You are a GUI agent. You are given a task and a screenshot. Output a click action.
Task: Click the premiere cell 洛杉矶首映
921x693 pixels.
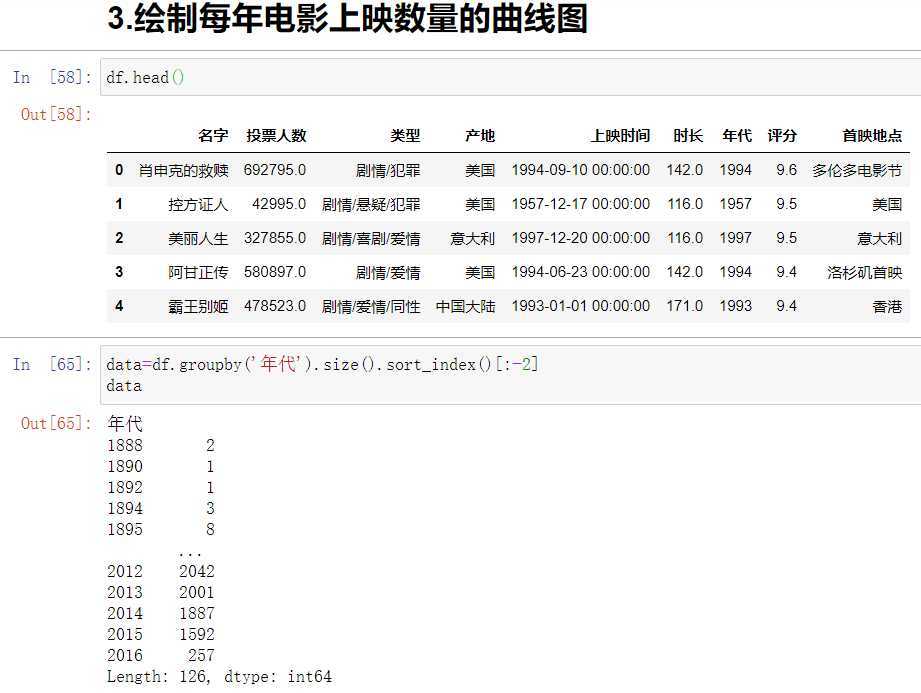[865, 273]
